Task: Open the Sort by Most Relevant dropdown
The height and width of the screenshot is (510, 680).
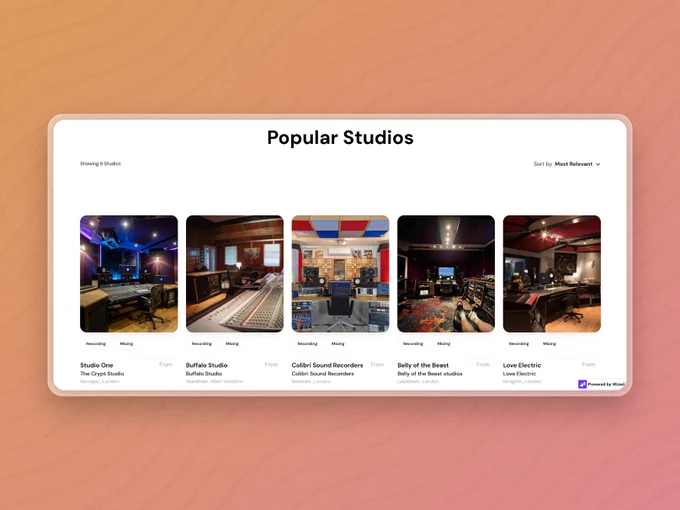Action: coord(567,164)
